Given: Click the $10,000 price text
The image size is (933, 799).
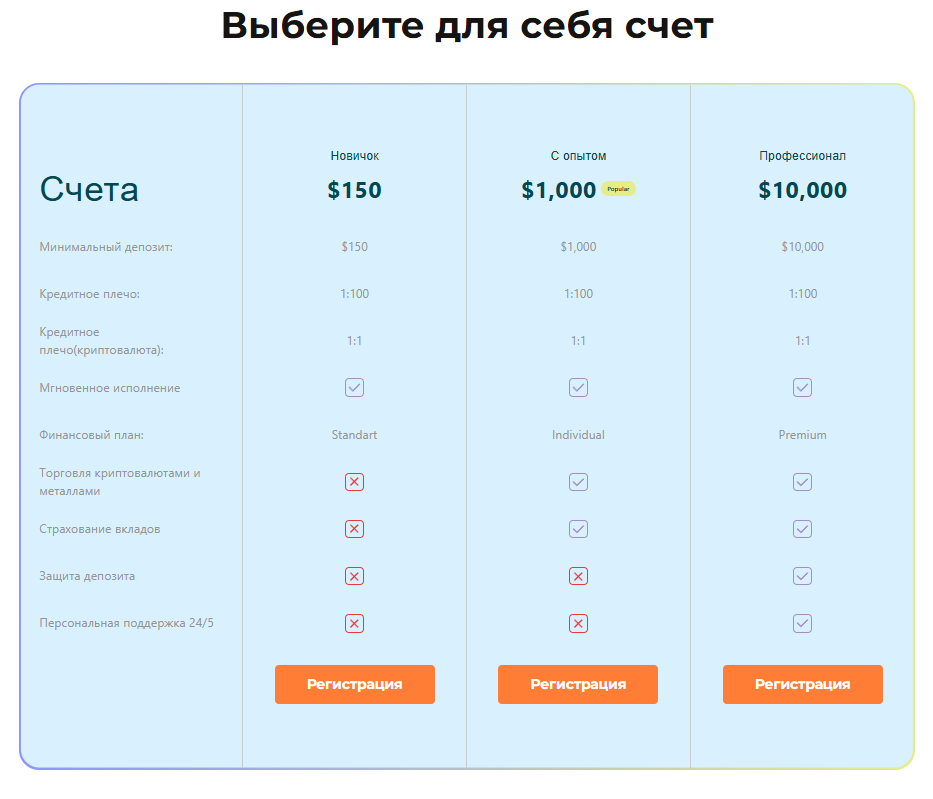Looking at the screenshot, I should tap(802, 189).
